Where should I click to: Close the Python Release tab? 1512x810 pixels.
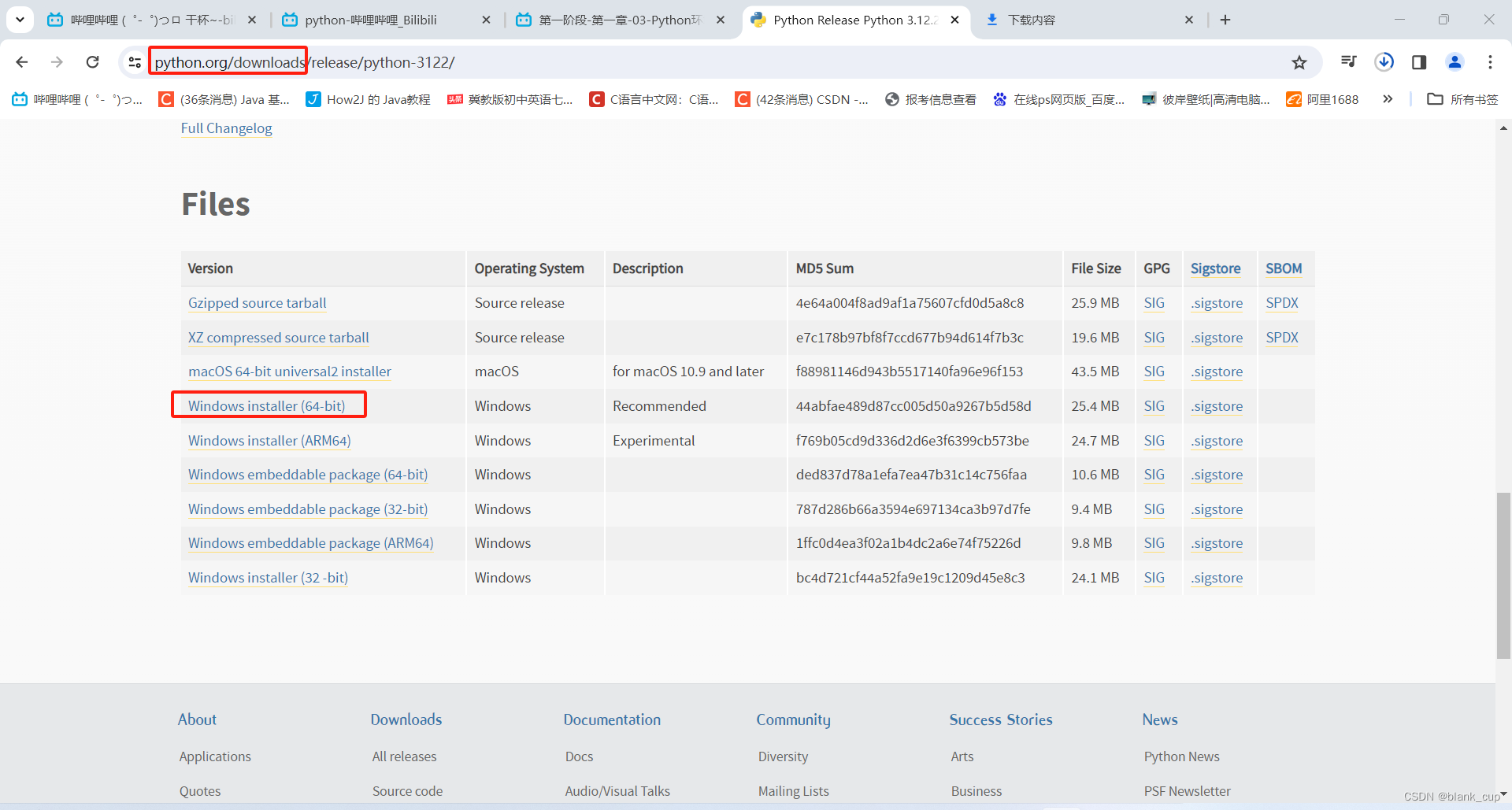(x=954, y=20)
